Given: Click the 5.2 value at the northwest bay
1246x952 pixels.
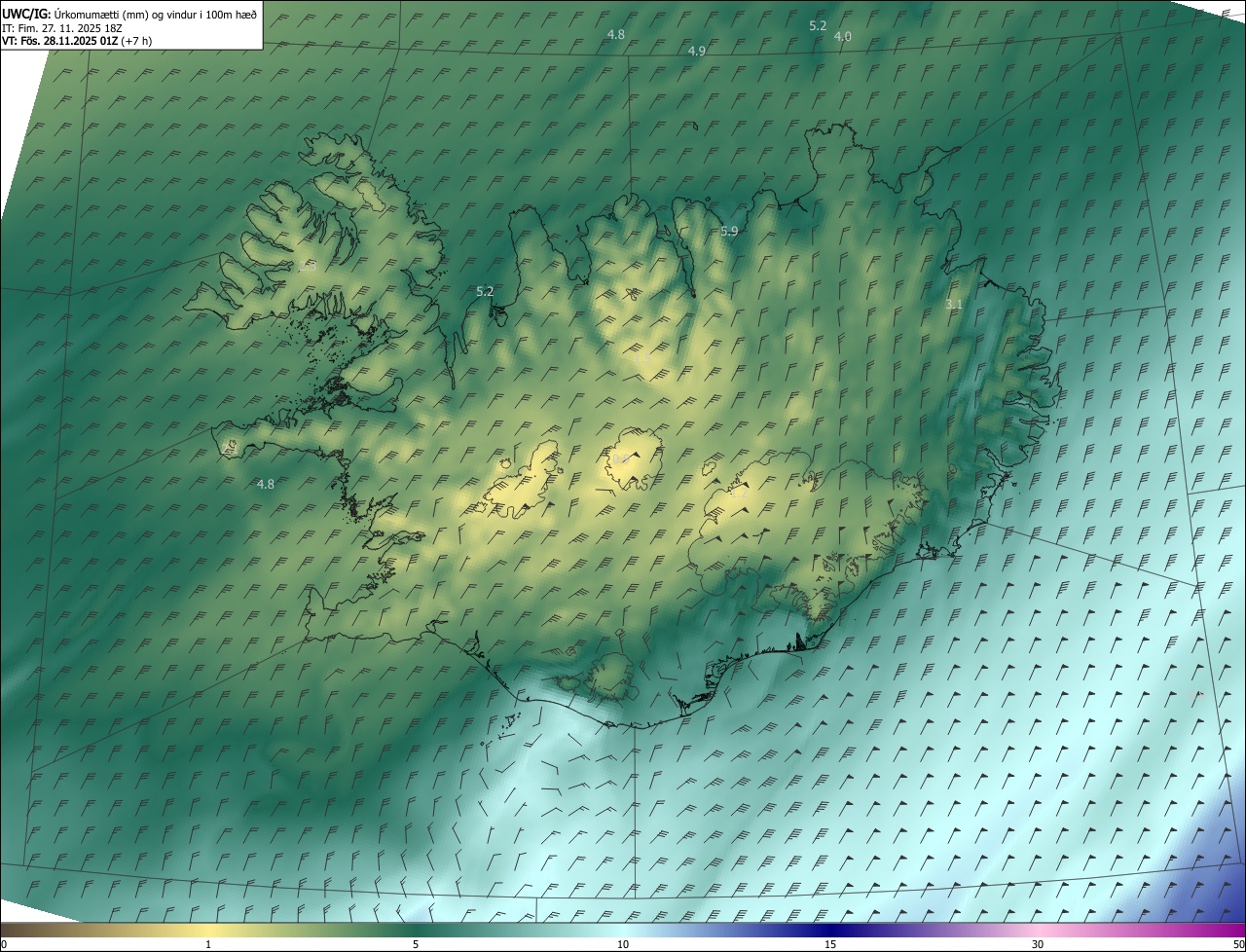Looking at the screenshot, I should (x=485, y=291).
